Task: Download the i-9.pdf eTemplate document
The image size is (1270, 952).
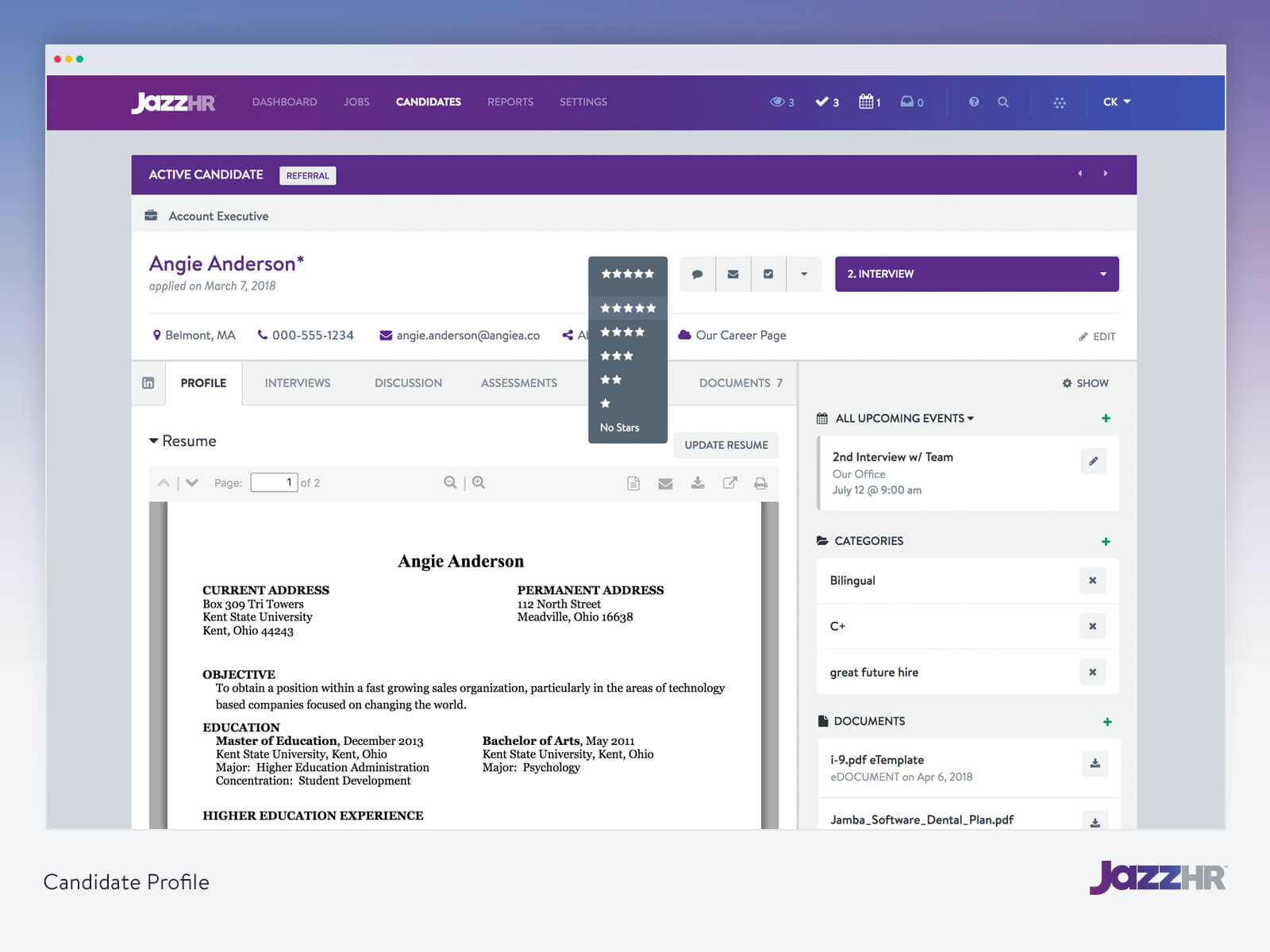Action: [x=1095, y=763]
